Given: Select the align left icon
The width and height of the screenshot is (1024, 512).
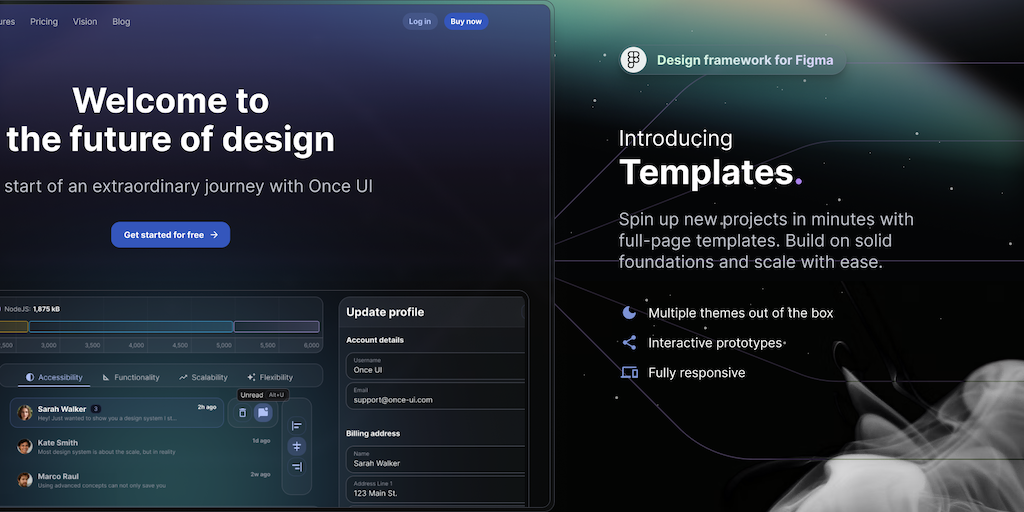Looking at the screenshot, I should [x=296, y=426].
